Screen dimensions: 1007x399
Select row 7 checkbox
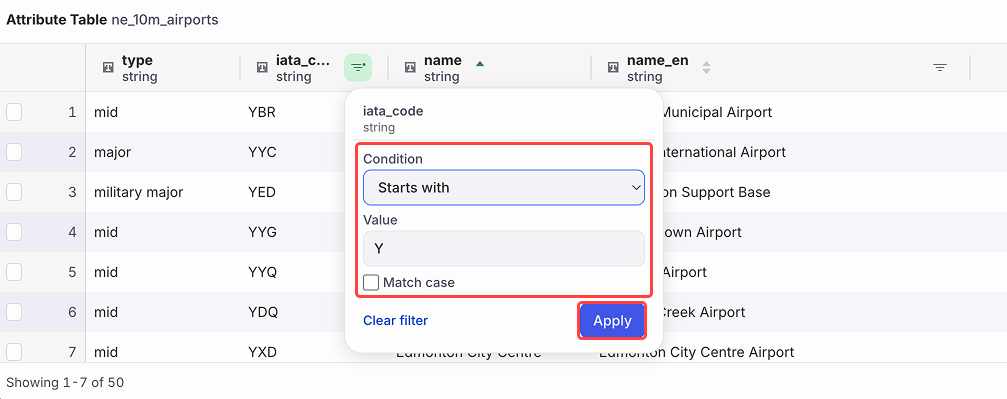(13, 352)
